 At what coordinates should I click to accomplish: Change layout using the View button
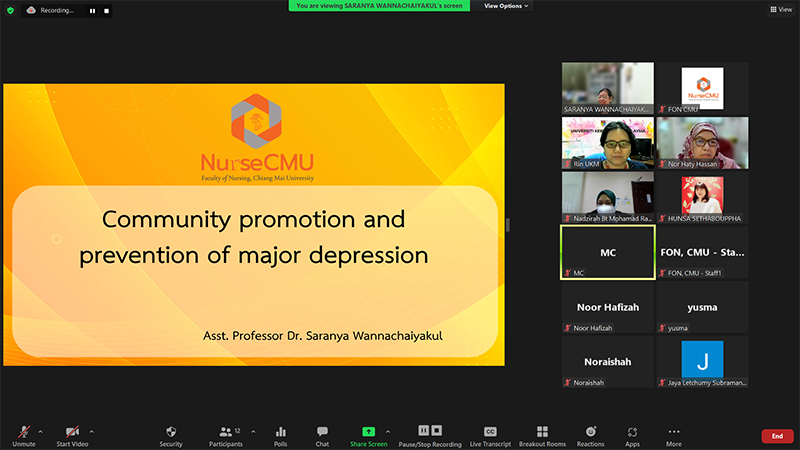click(781, 9)
